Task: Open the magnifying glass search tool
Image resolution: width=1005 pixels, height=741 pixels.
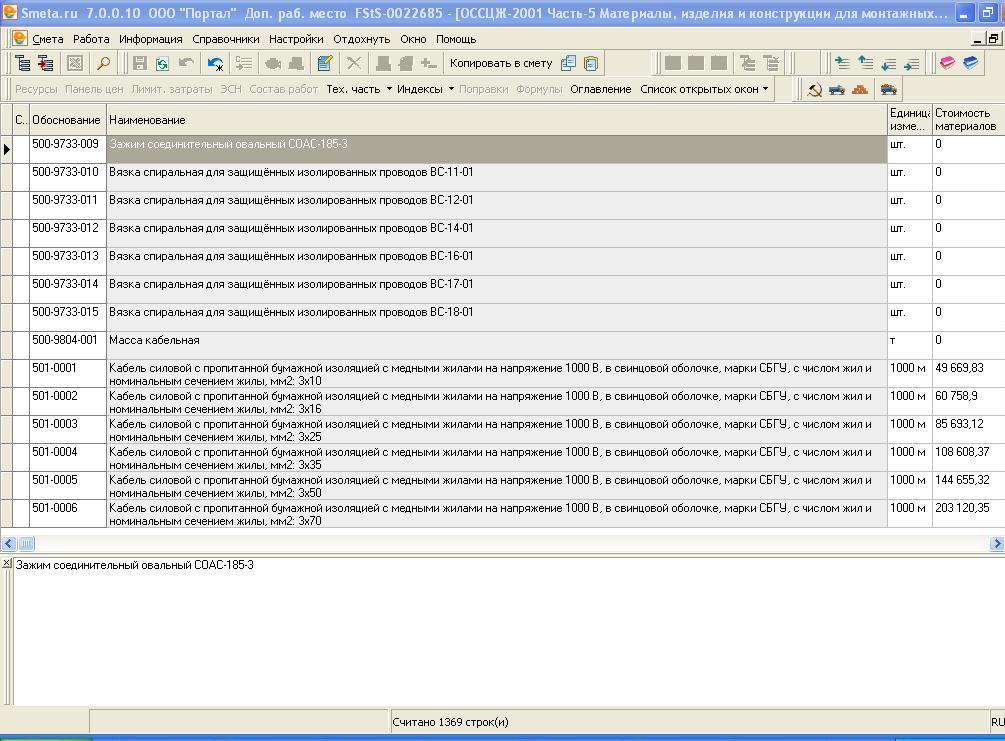Action: 103,63
